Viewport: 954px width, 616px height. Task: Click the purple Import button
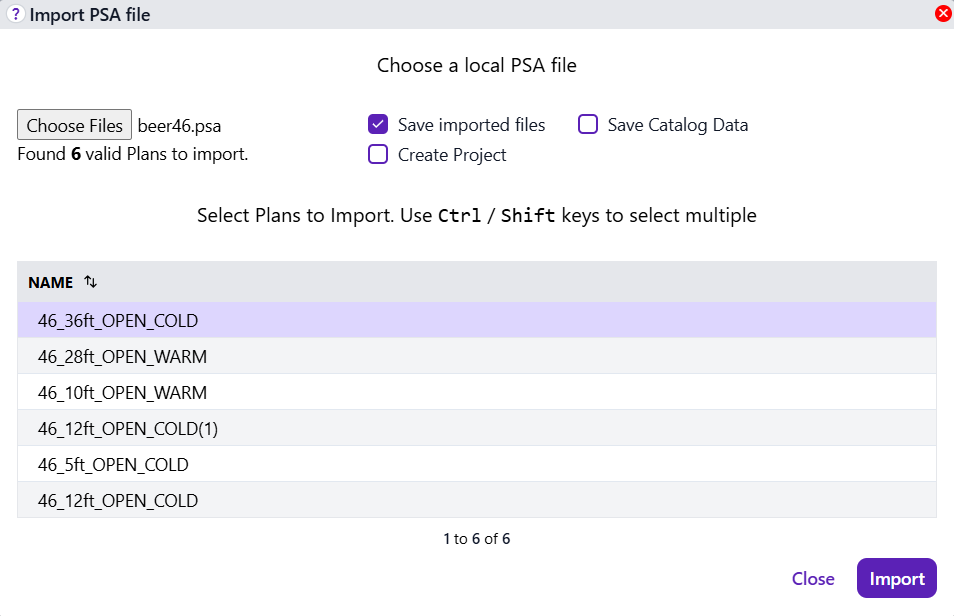tap(896, 579)
